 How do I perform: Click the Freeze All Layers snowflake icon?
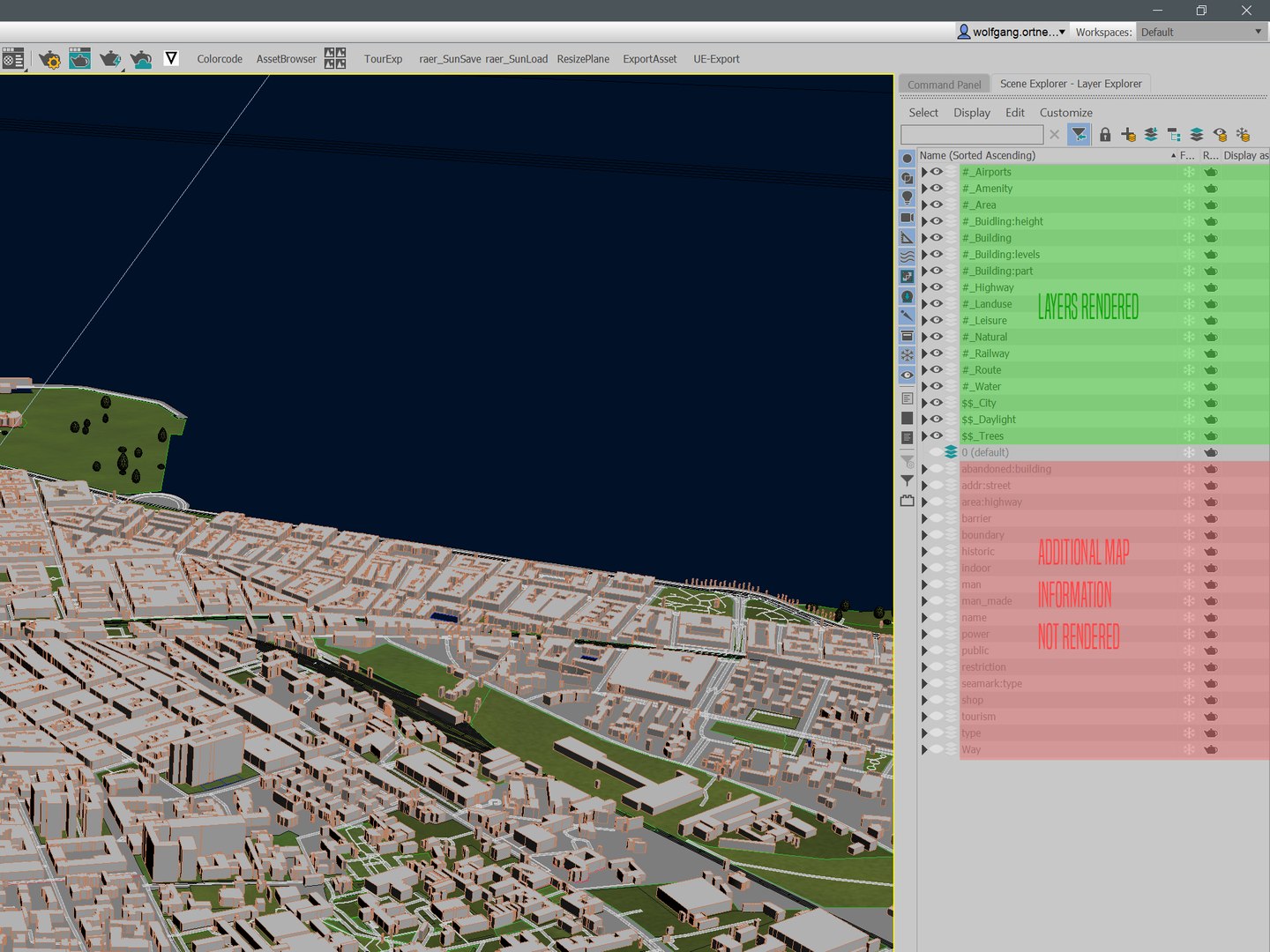click(1243, 134)
